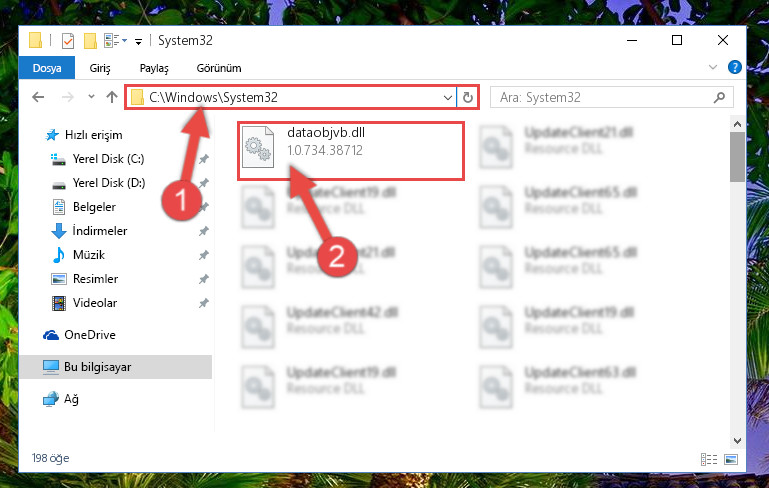Screen dimensions: 769x488
Task: Expand the ribbon with the chevron
Action: point(713,67)
